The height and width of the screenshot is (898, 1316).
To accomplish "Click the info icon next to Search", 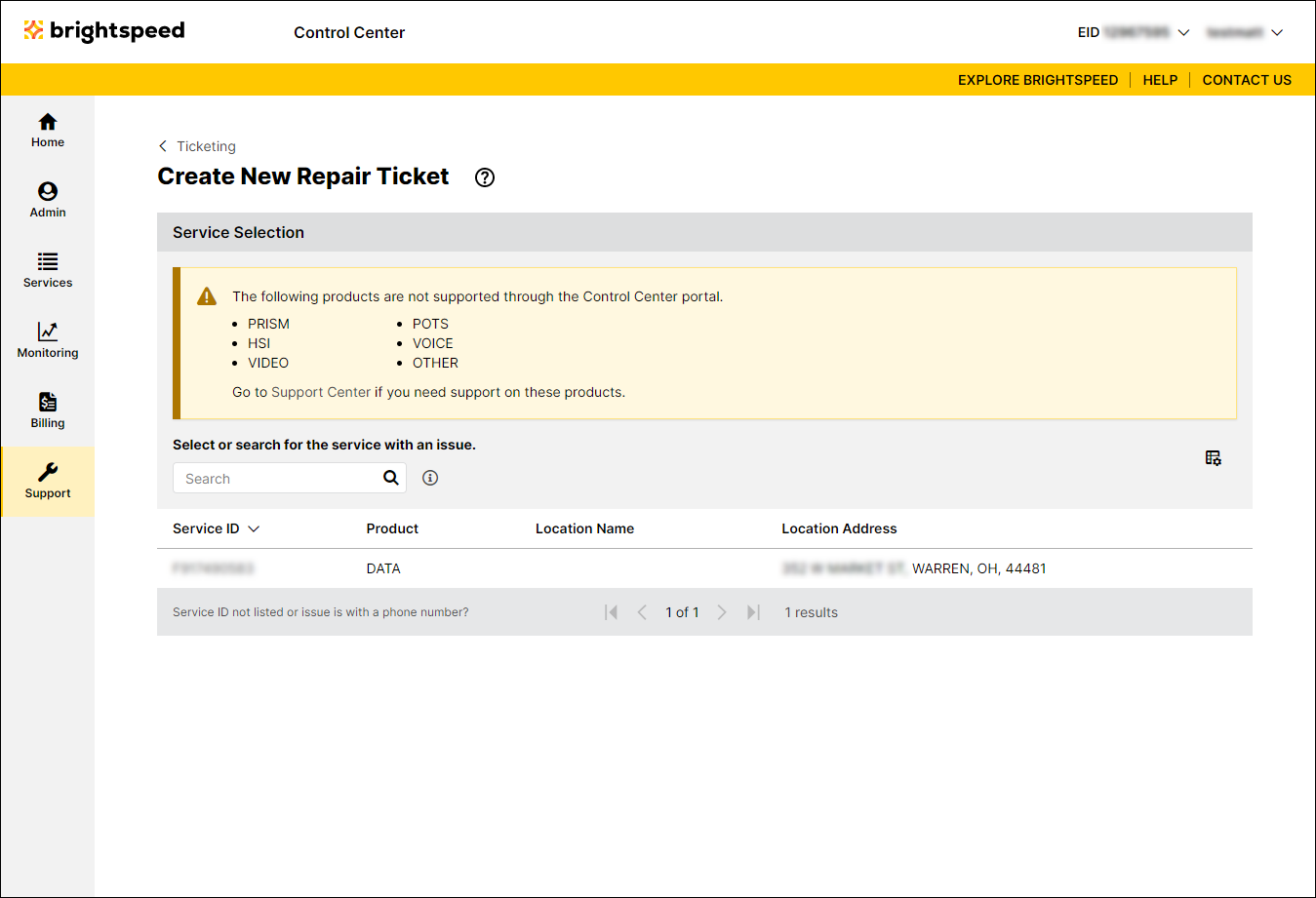I will pos(430,478).
